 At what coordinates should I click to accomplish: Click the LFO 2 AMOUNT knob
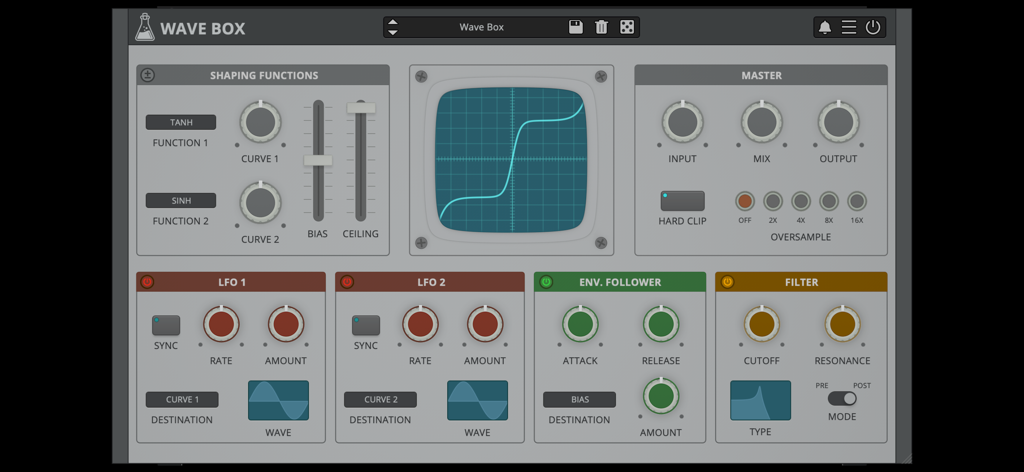click(x=485, y=324)
